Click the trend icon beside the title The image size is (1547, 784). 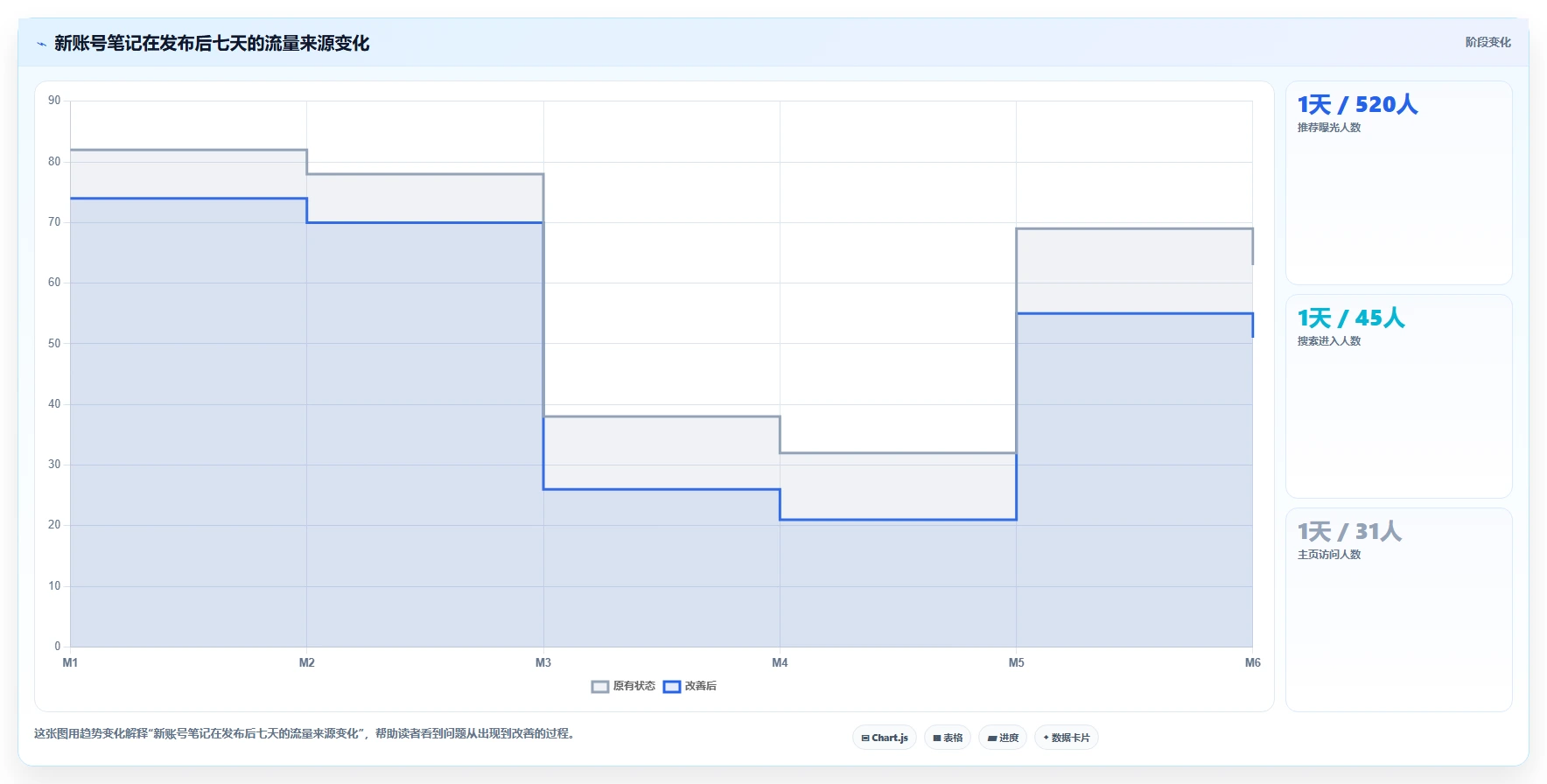41,44
